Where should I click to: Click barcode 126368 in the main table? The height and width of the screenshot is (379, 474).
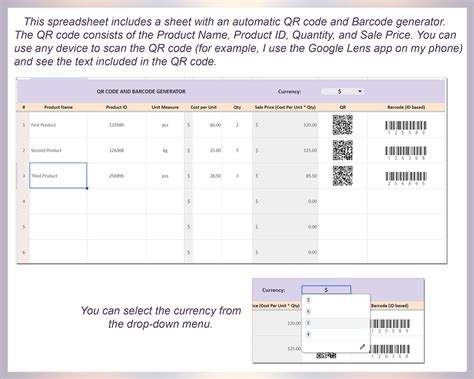[x=406, y=153]
